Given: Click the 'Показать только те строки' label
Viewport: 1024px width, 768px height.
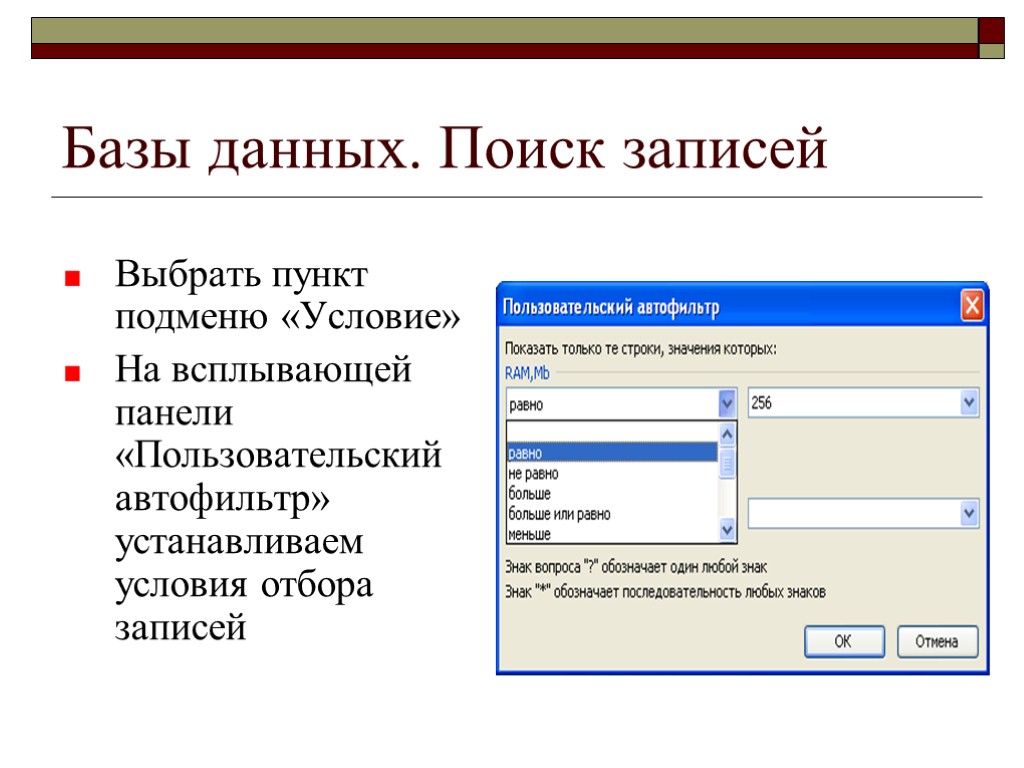Looking at the screenshot, I should (x=641, y=349).
